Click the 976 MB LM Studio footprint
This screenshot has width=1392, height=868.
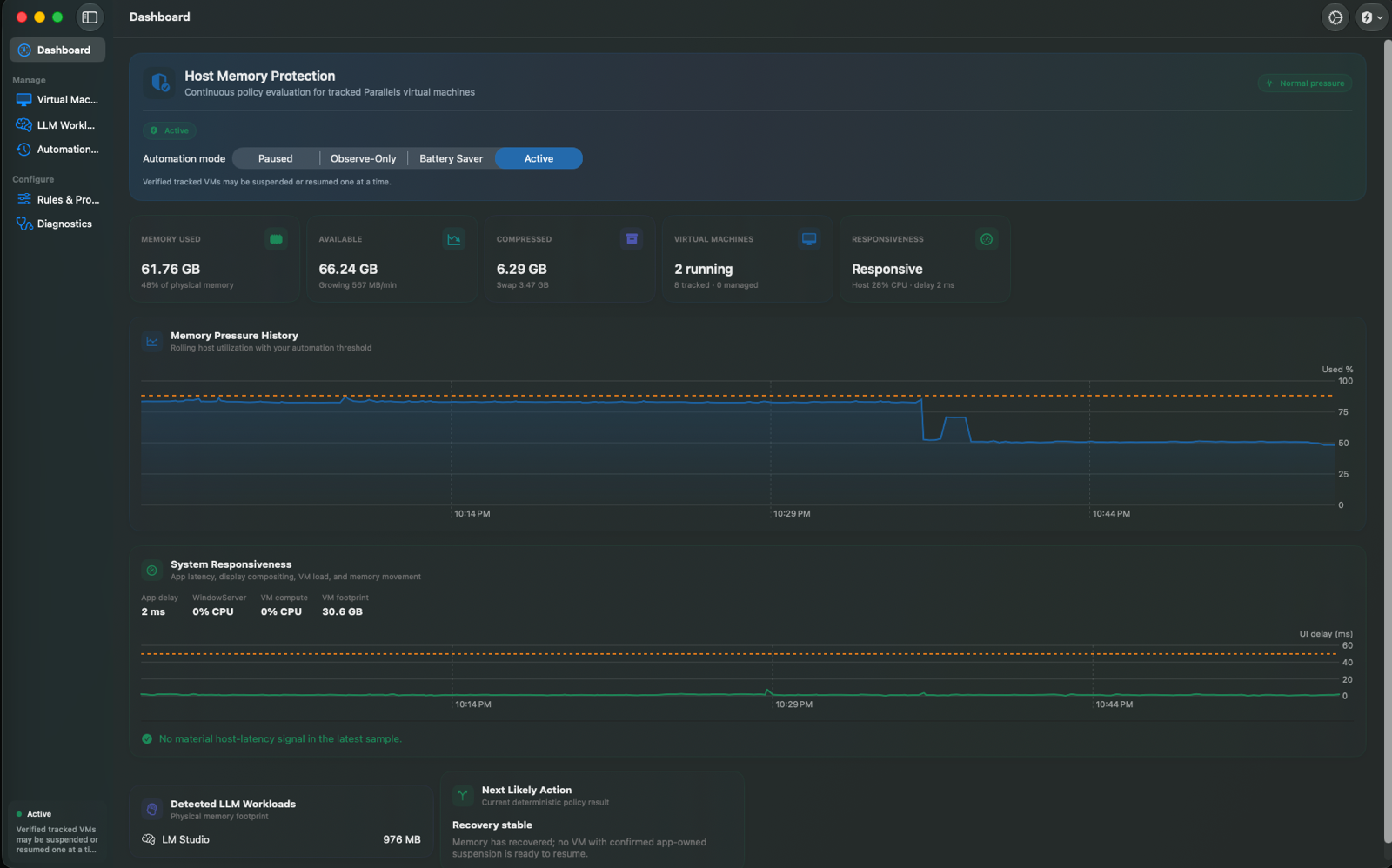click(x=402, y=839)
